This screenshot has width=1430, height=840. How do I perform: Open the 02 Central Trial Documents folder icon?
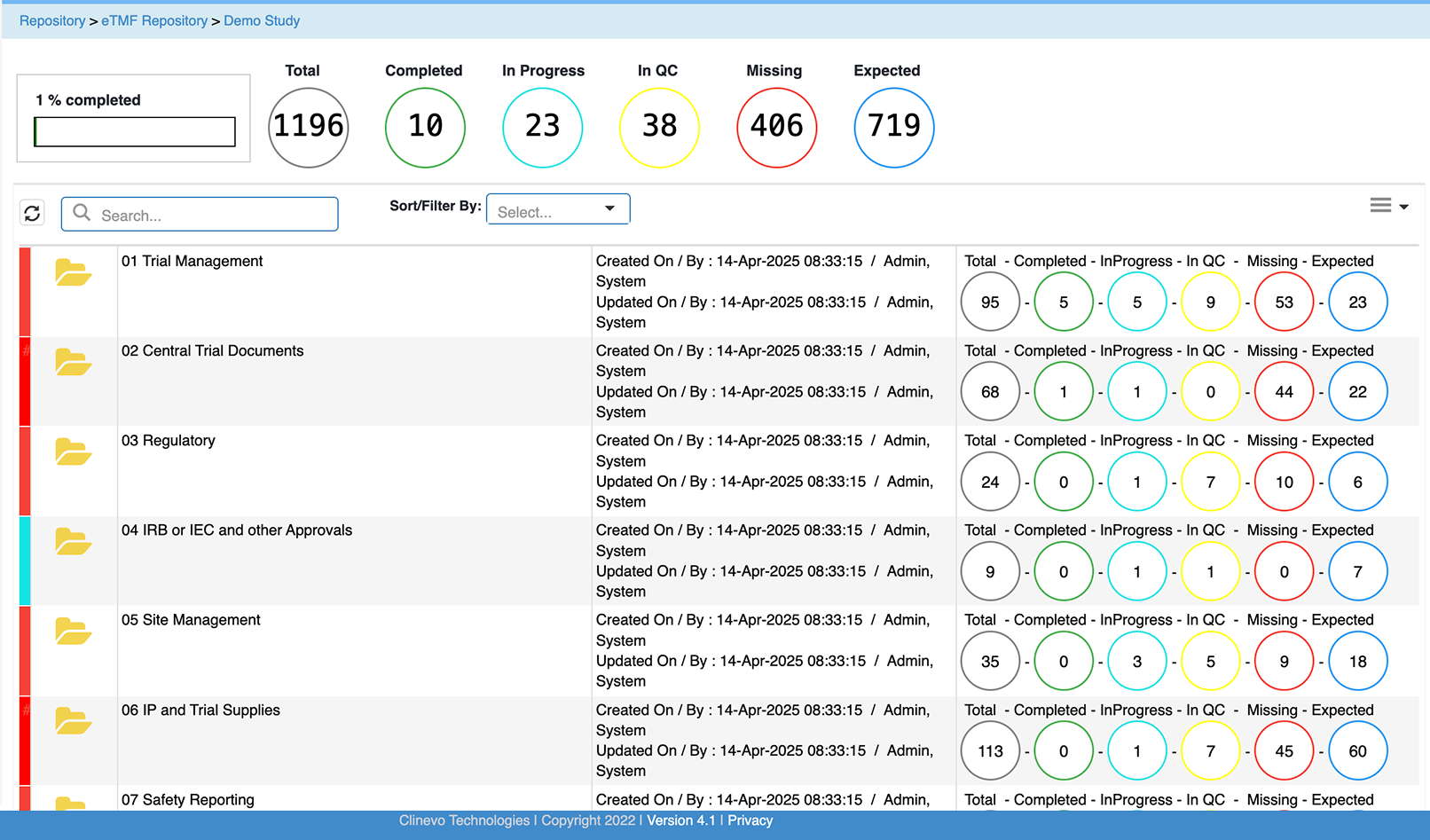73,362
